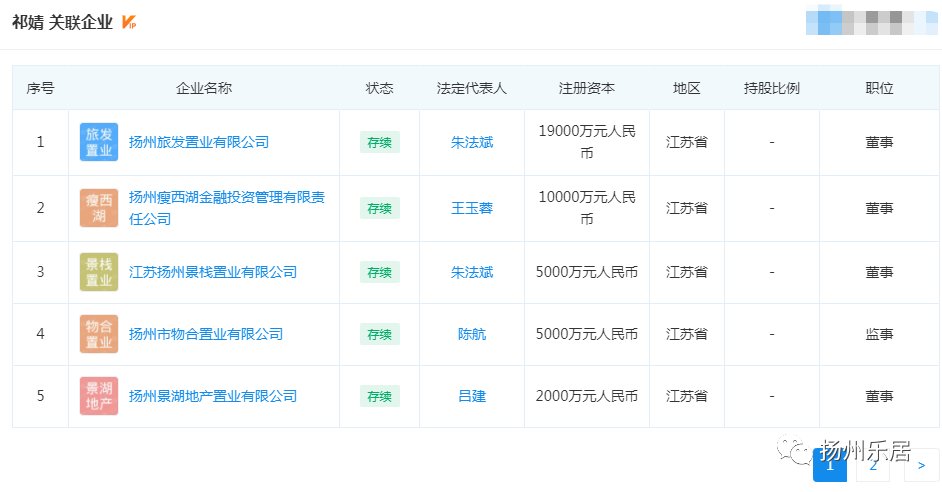The image size is (942, 492).
Task: Open the 旅发置业 company logo icon
Action: pos(99,142)
